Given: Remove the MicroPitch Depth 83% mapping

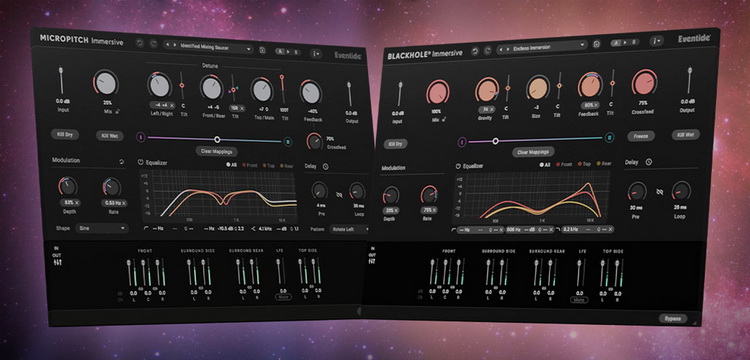Looking at the screenshot, I should (x=77, y=203).
